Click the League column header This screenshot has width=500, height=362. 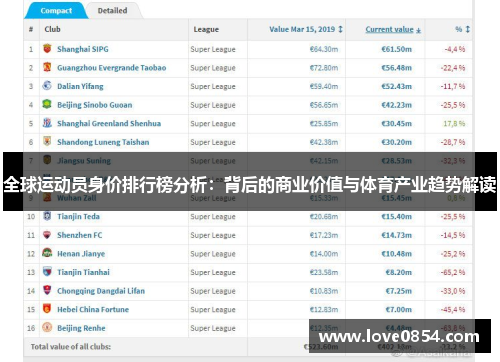206,29
